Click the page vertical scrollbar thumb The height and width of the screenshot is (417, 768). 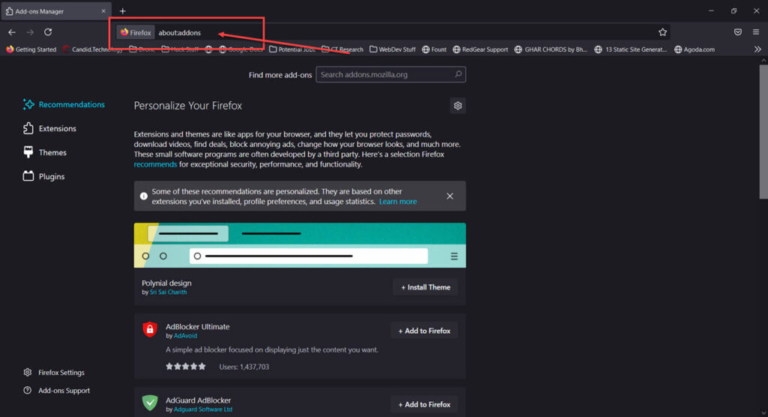click(763, 132)
